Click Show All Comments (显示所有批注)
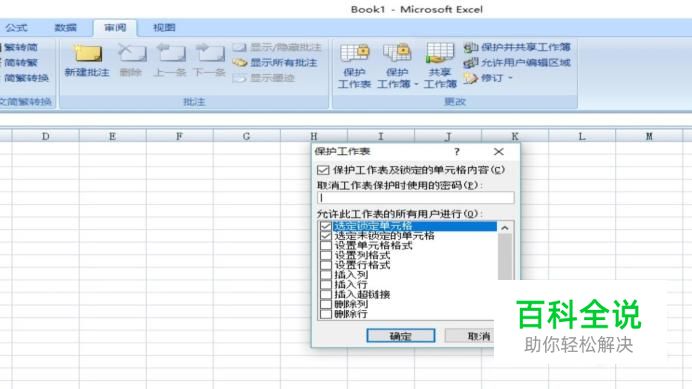 pos(275,63)
